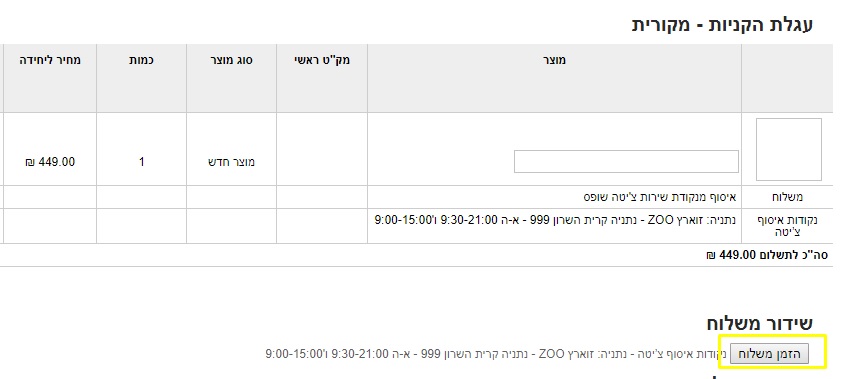Click the empty product name box
The width and height of the screenshot is (844, 379).
pos(626,162)
